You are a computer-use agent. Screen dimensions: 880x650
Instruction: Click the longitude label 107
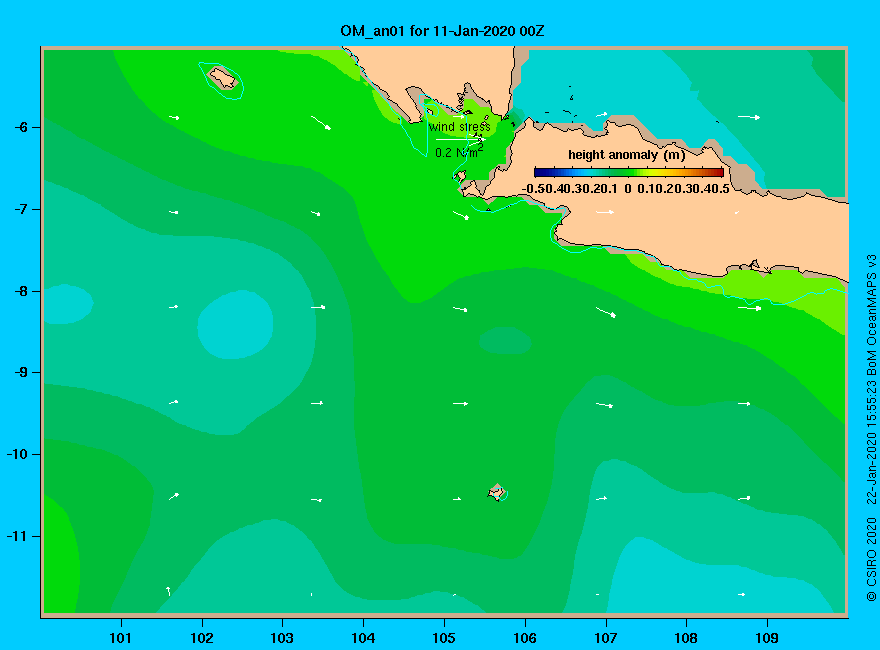[x=606, y=638]
